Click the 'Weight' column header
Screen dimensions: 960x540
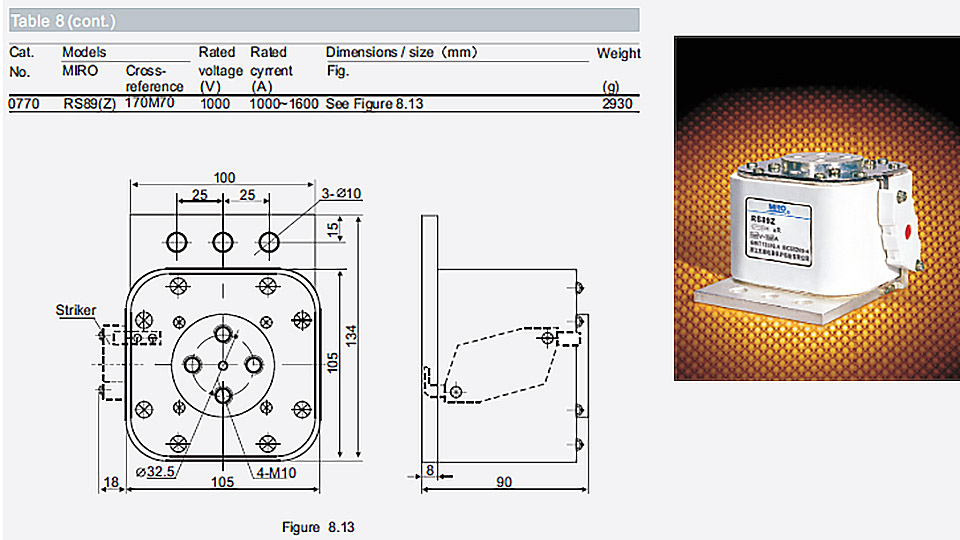[x=618, y=53]
